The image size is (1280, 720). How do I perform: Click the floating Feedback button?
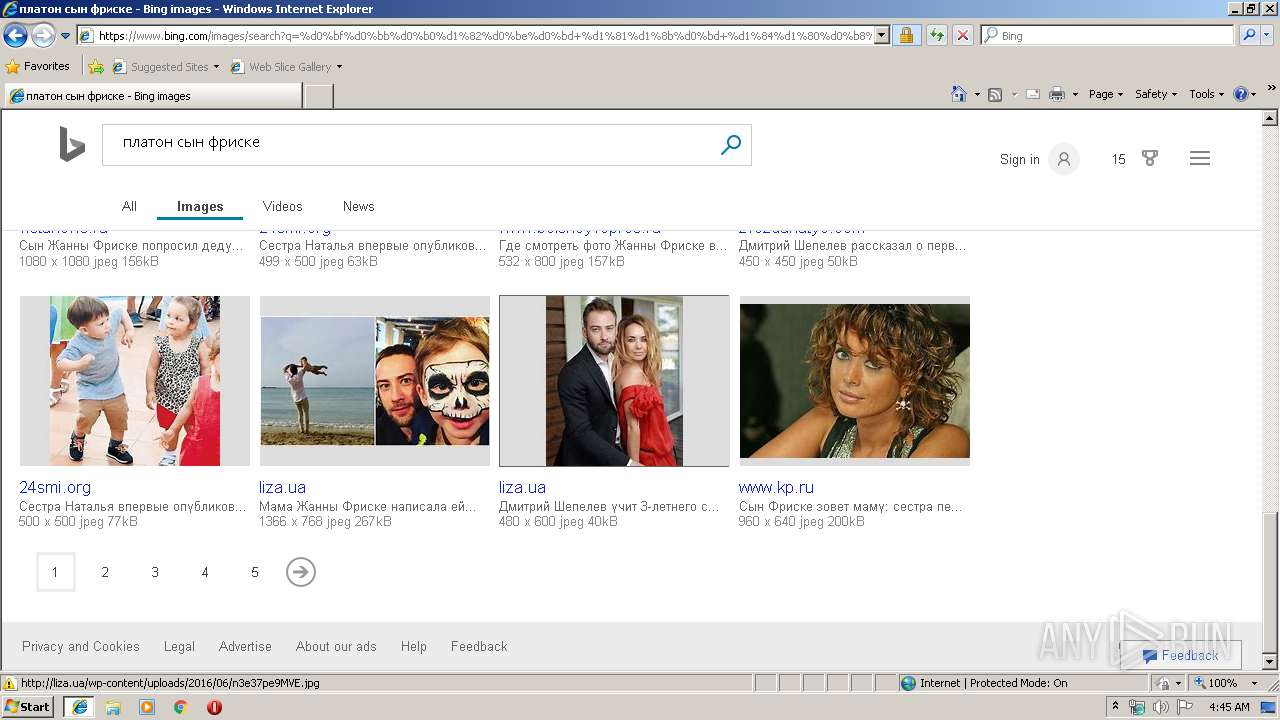pyautogui.click(x=1181, y=655)
